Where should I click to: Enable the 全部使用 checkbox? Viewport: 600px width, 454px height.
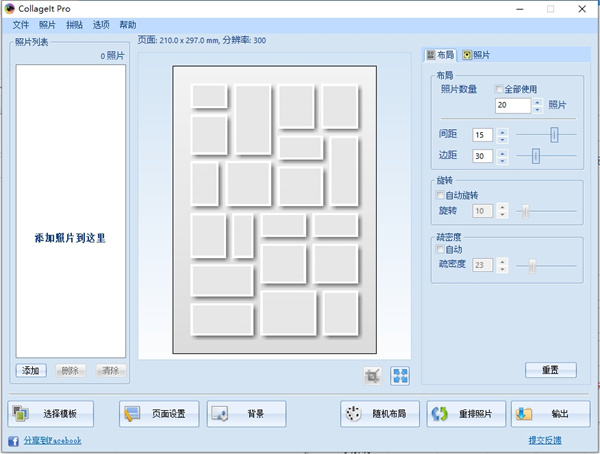499,89
